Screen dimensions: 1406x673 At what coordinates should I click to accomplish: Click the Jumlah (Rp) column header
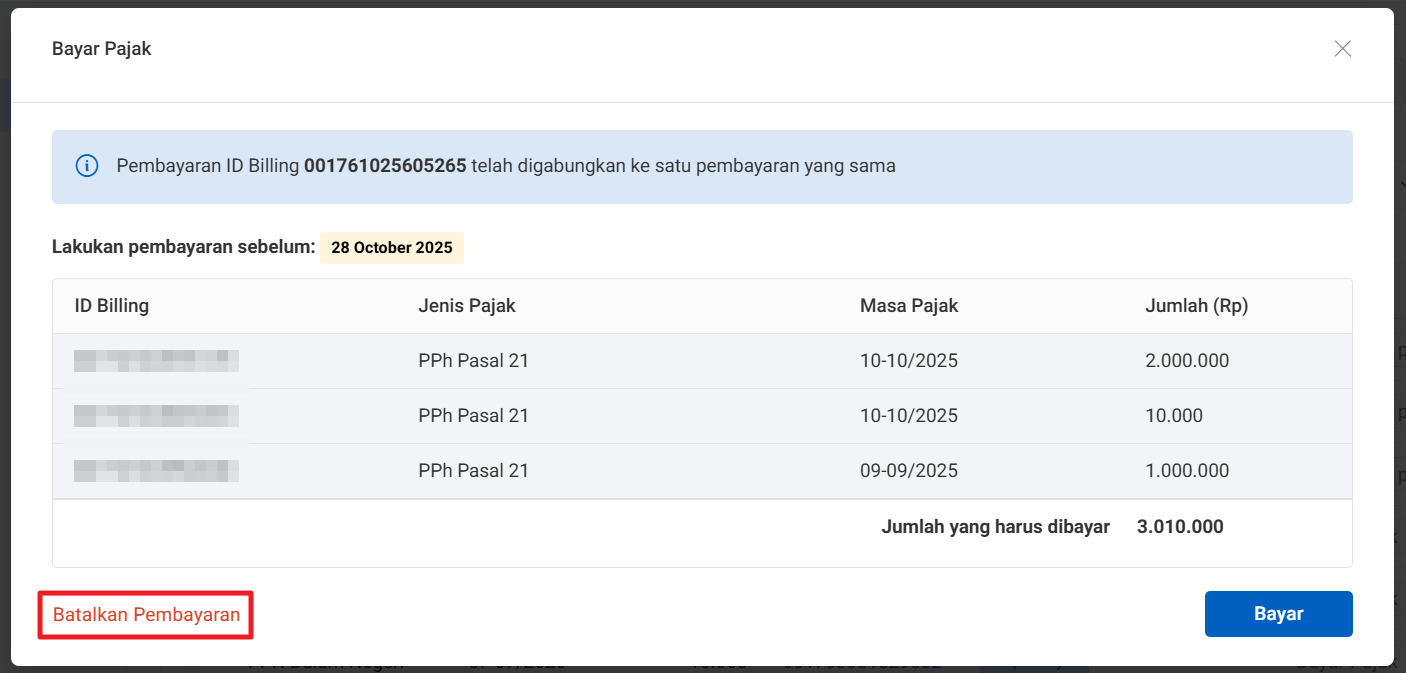[1196, 306]
